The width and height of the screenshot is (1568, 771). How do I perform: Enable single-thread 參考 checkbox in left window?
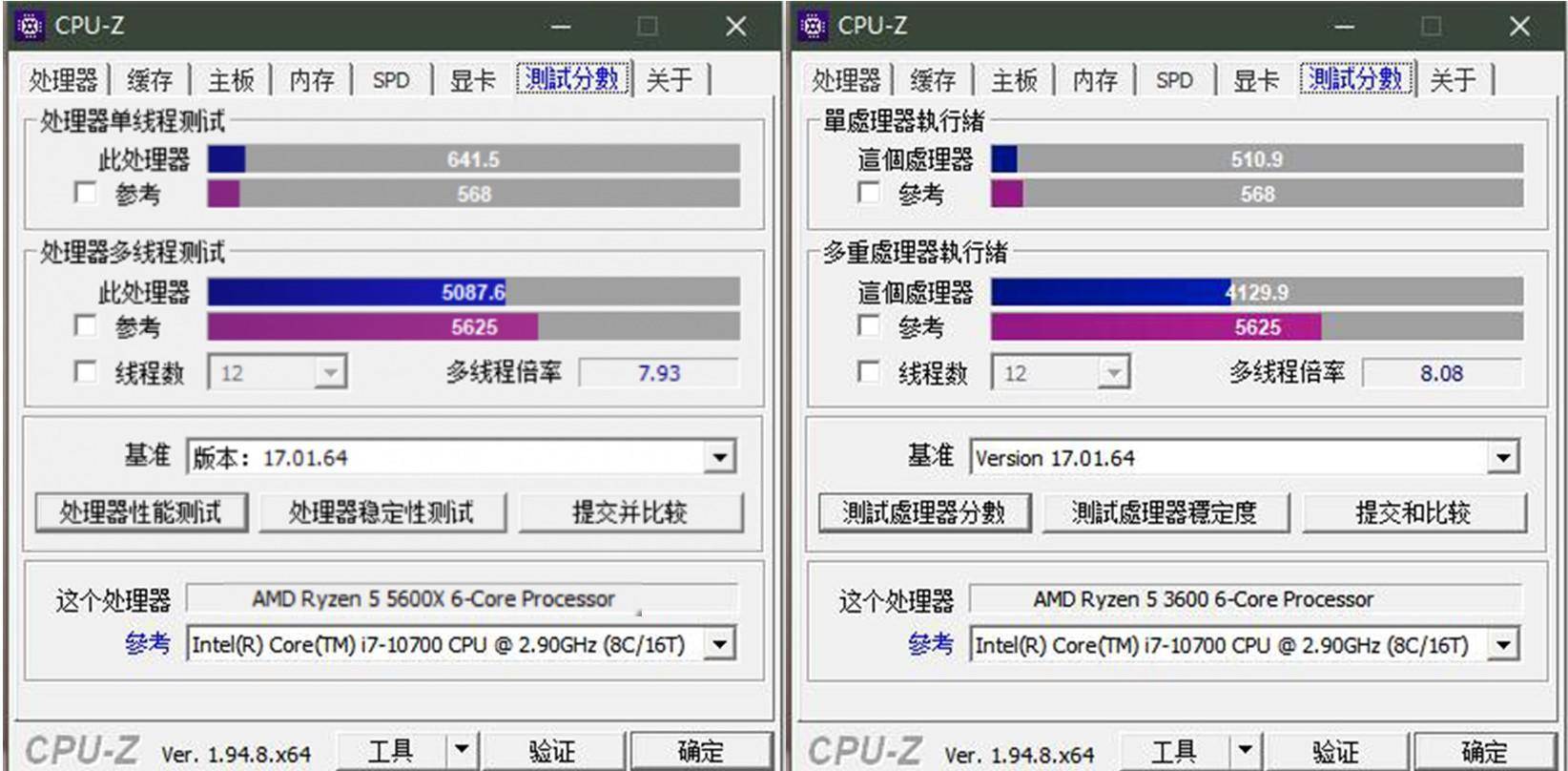86,194
